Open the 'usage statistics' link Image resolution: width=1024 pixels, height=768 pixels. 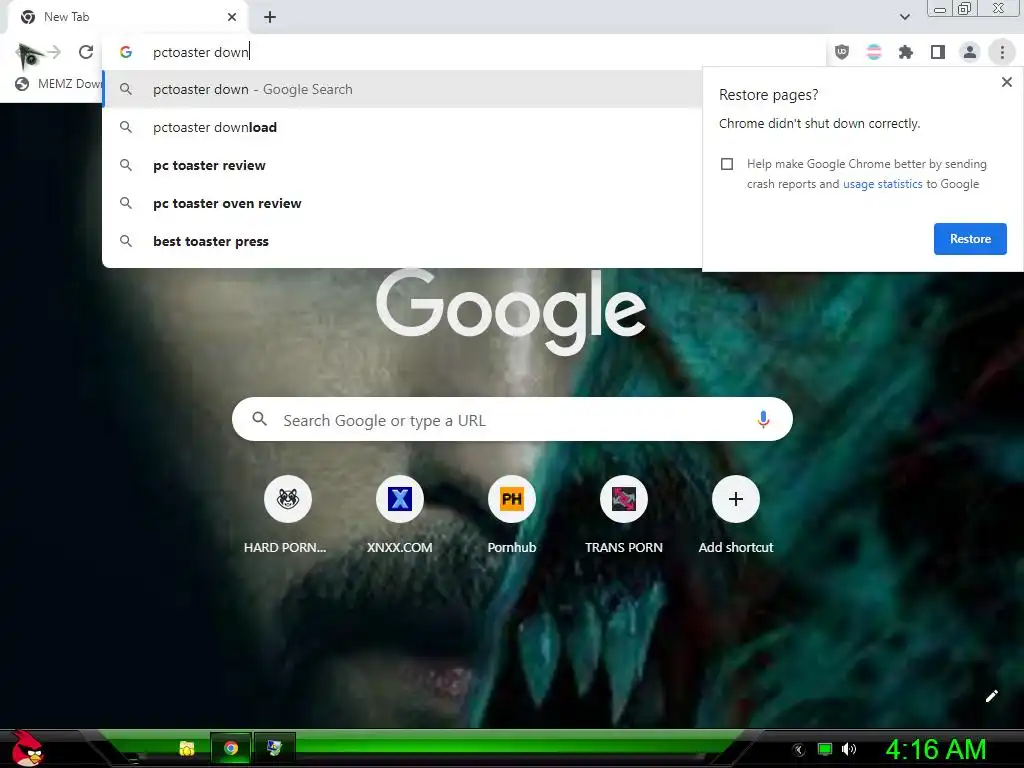pos(882,184)
